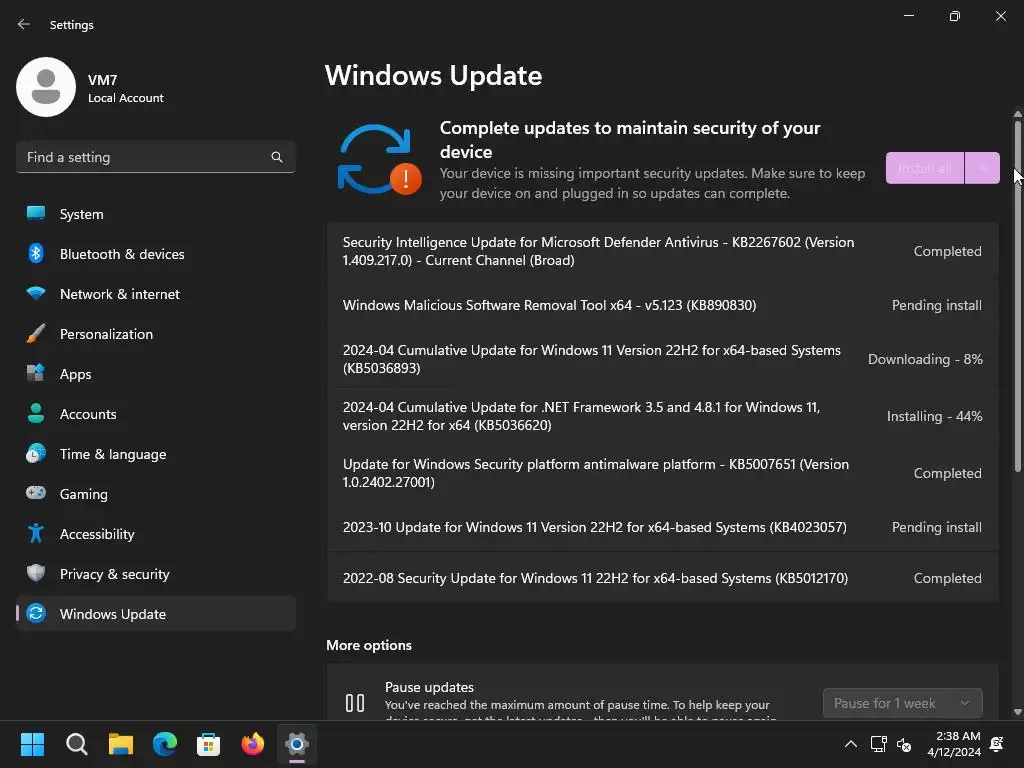Image resolution: width=1024 pixels, height=768 pixels.
Task: Click the Privacy & security shield icon
Action: 36,573
